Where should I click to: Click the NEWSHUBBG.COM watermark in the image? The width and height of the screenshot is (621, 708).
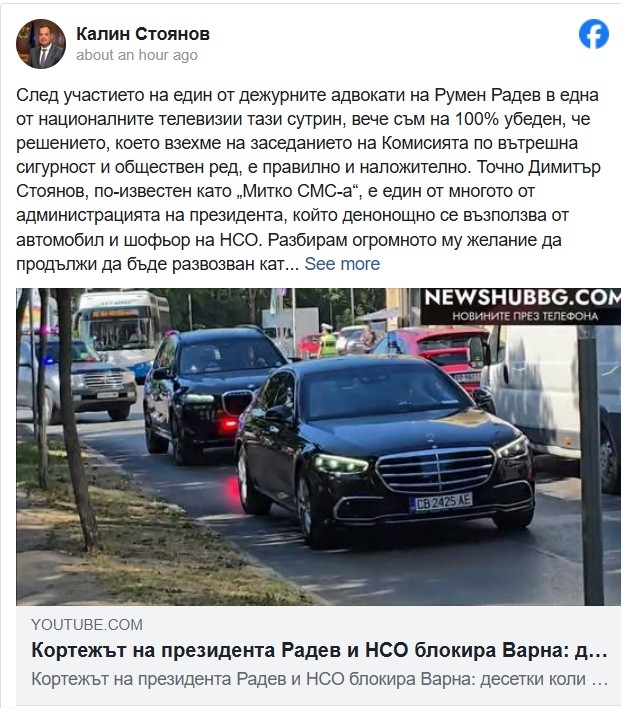(x=523, y=298)
